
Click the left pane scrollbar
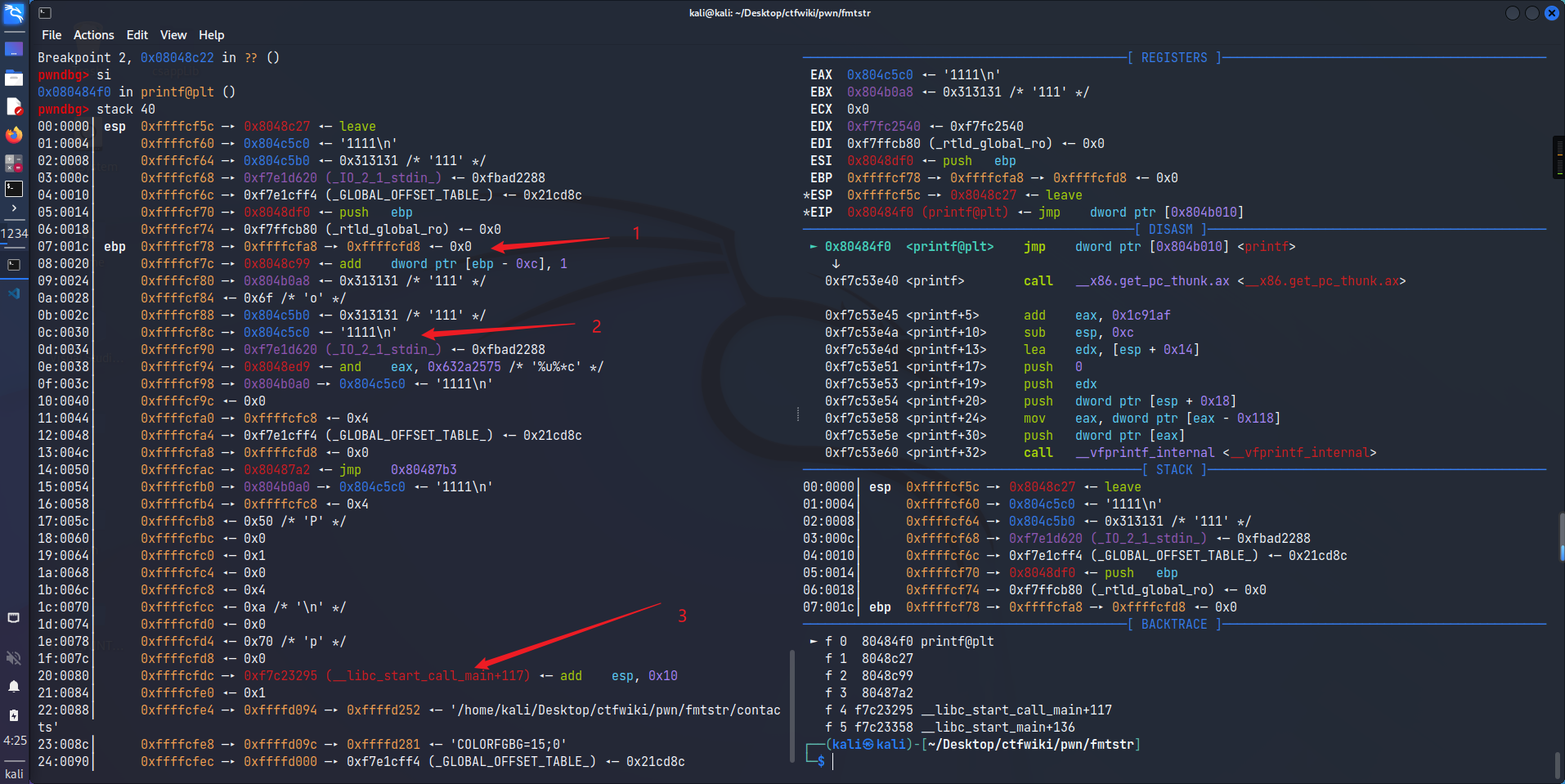click(791, 707)
